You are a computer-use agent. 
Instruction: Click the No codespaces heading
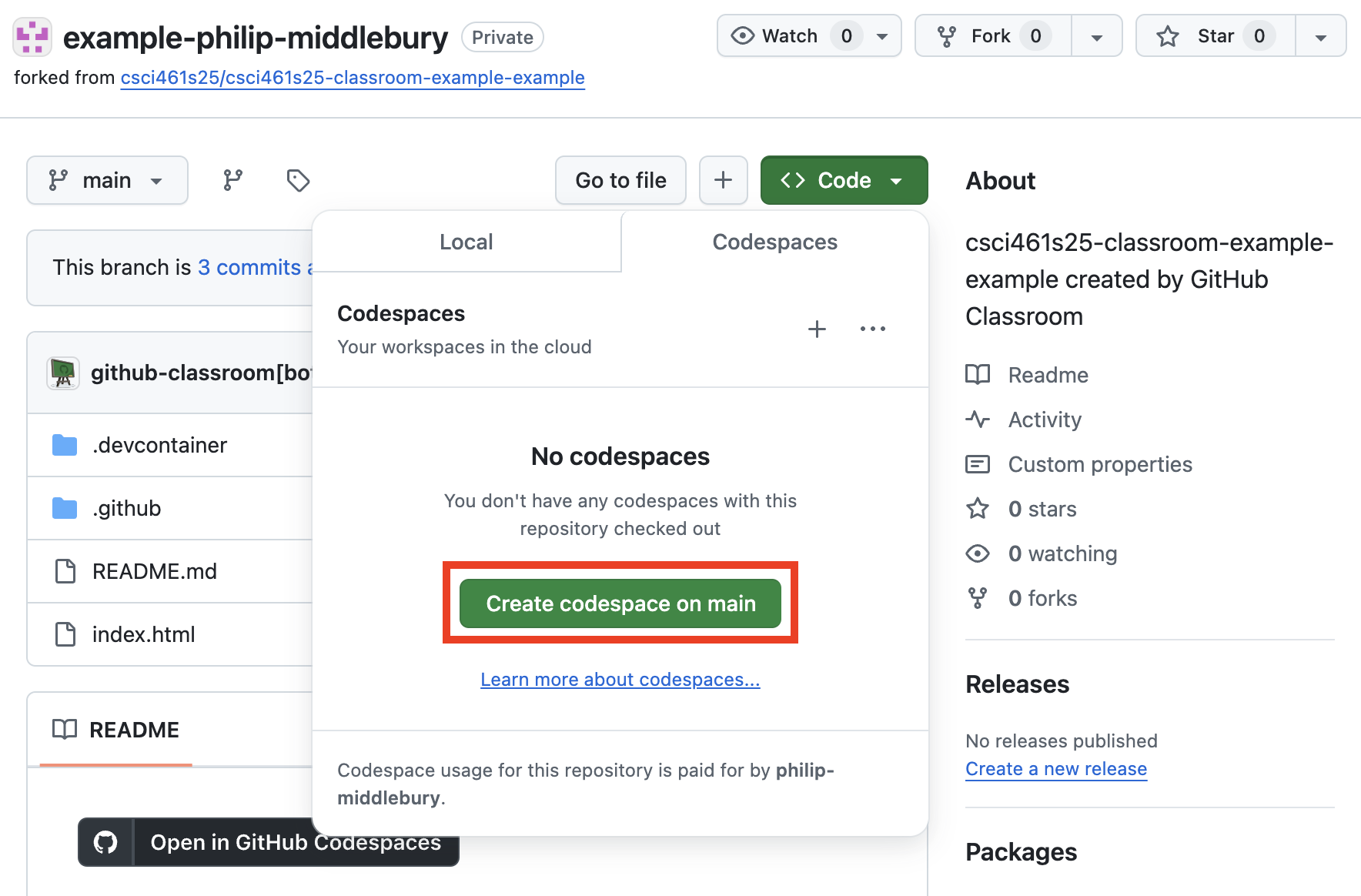click(620, 456)
